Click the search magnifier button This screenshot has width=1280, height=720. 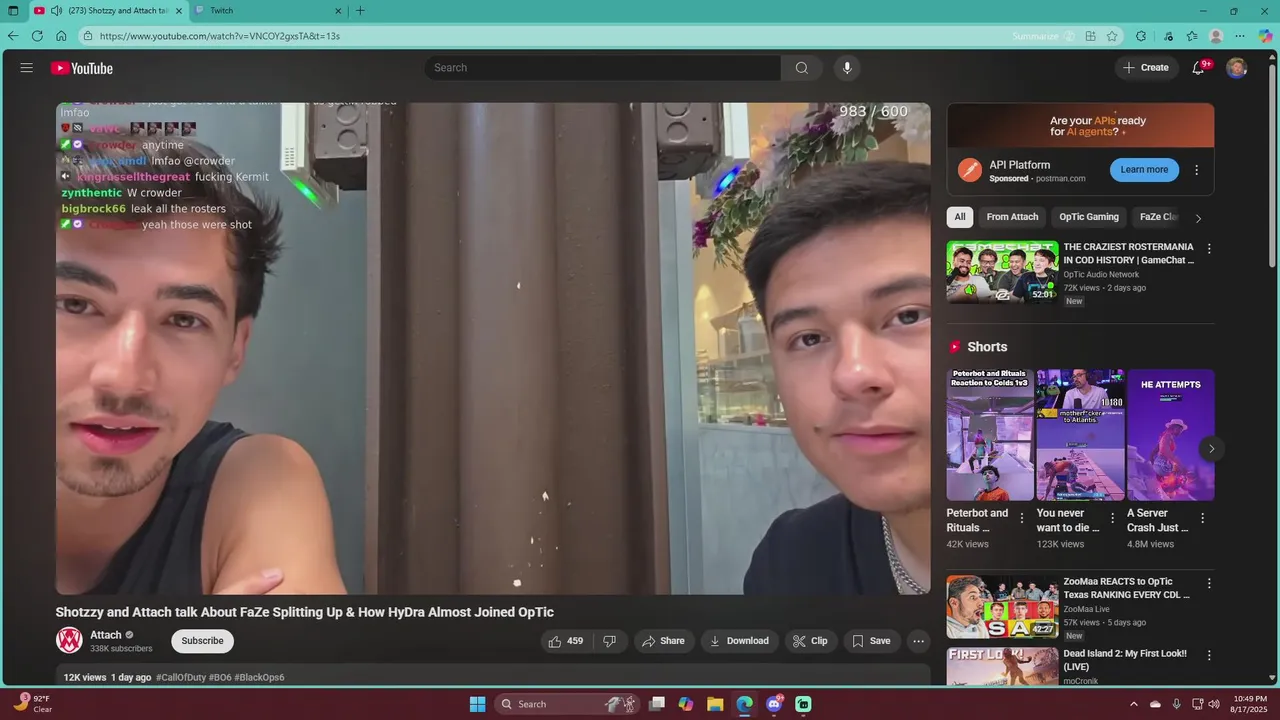click(802, 68)
